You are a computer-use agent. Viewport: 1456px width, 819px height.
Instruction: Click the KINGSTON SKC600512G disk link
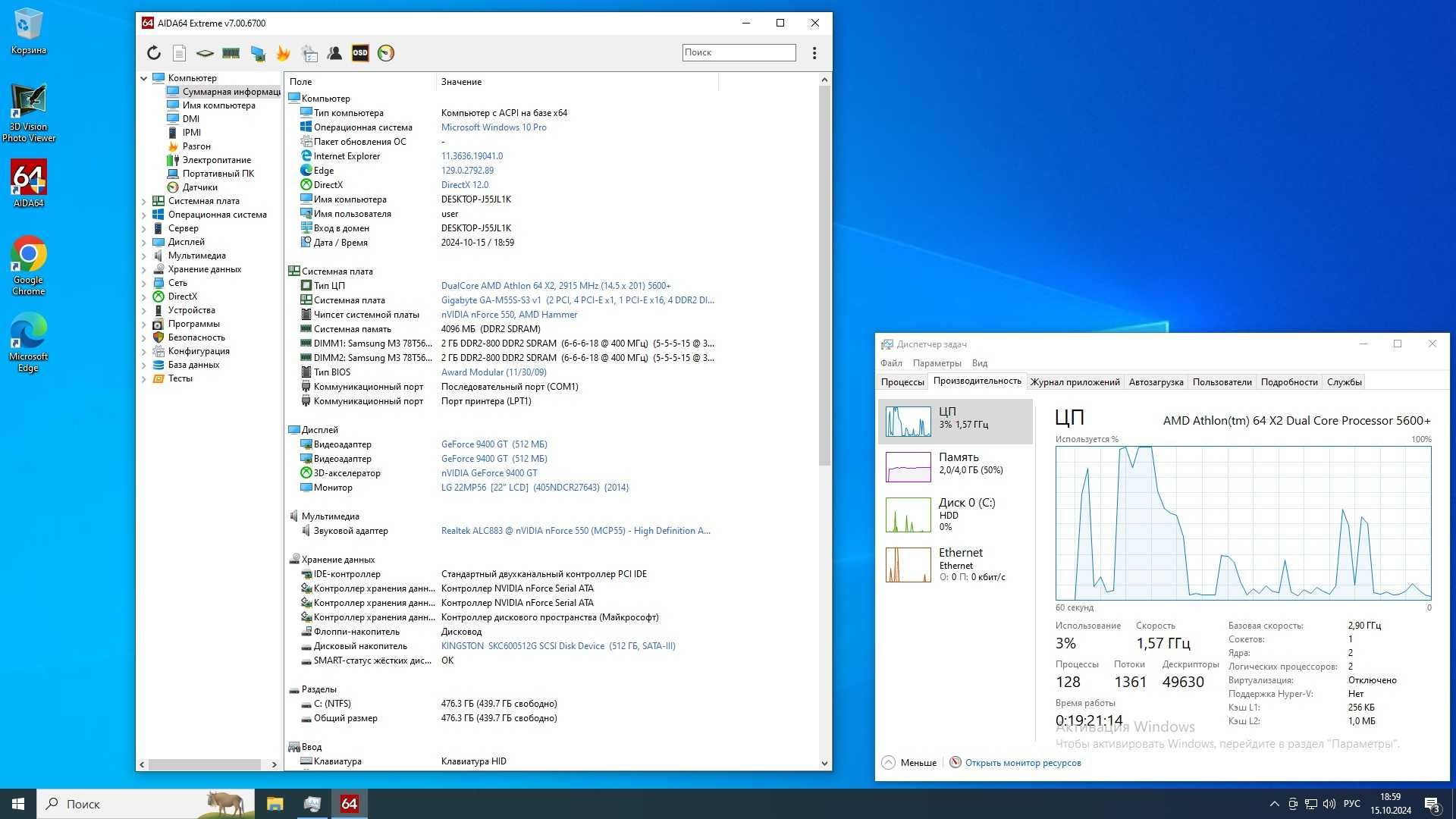[558, 646]
